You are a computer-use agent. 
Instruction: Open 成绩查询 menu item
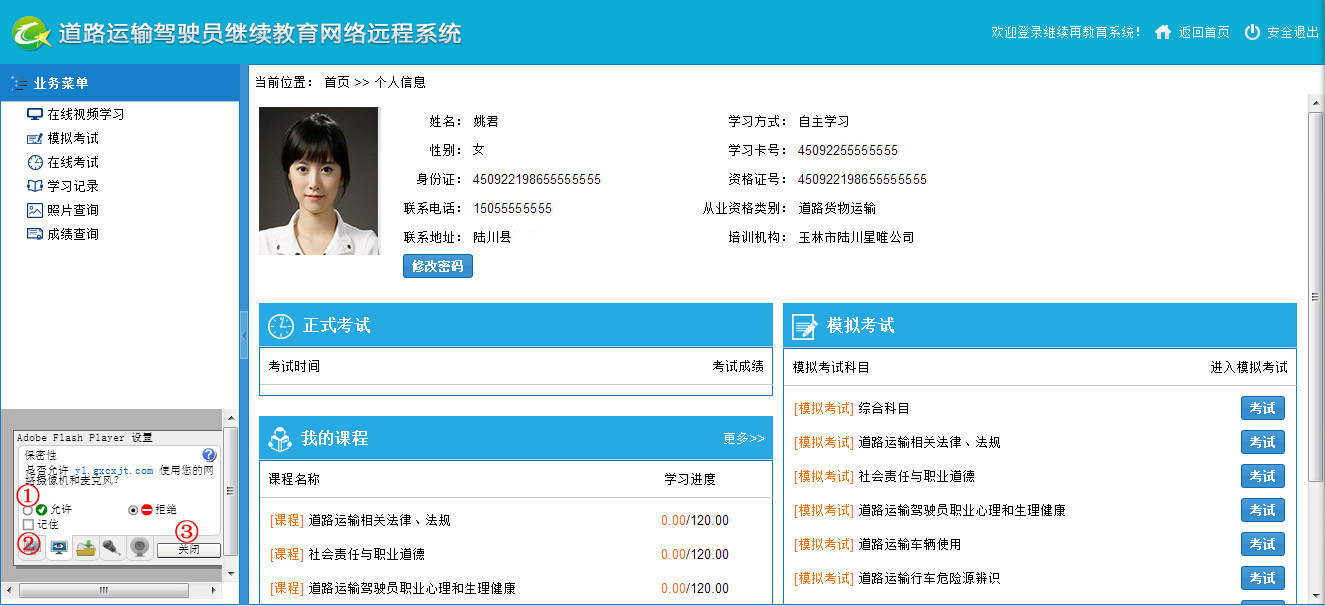click(73, 234)
